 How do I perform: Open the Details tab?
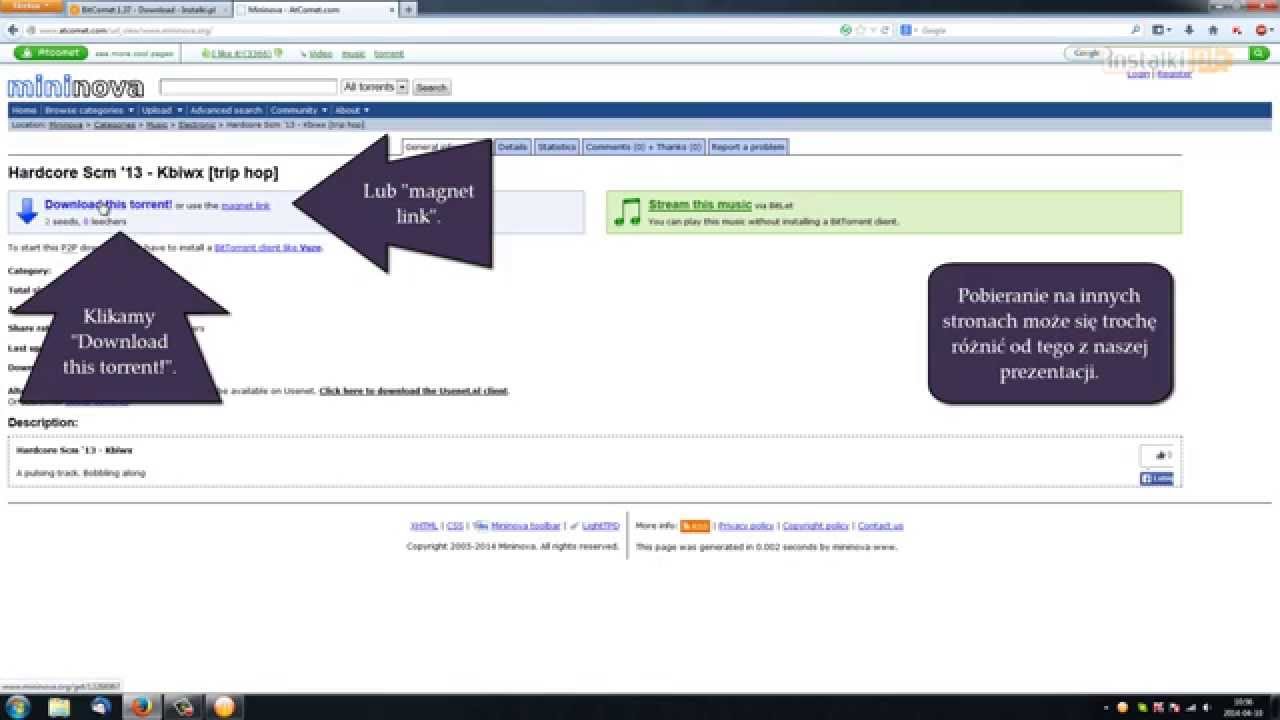tap(512, 147)
